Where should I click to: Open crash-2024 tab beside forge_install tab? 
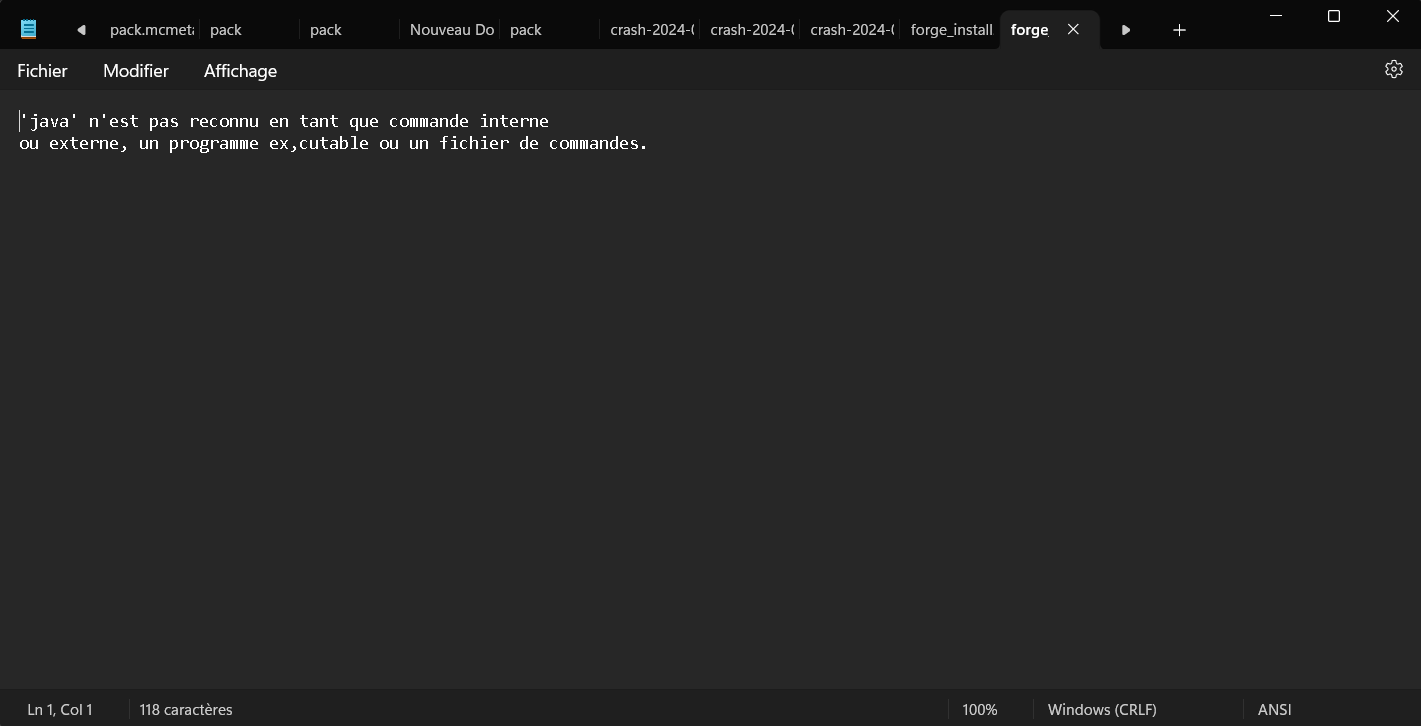click(x=851, y=29)
